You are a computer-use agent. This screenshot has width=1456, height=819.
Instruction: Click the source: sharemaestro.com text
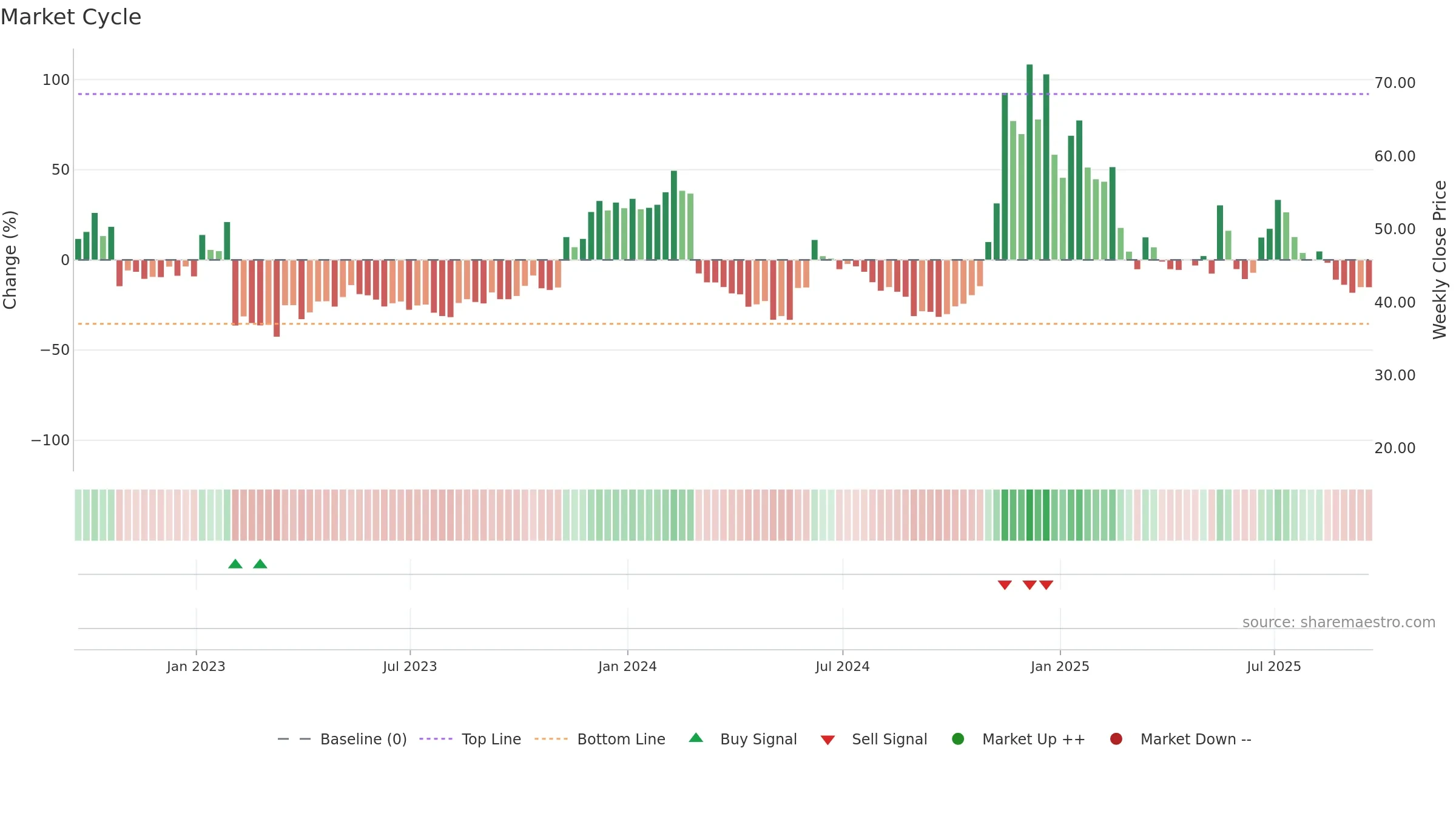click(1339, 622)
